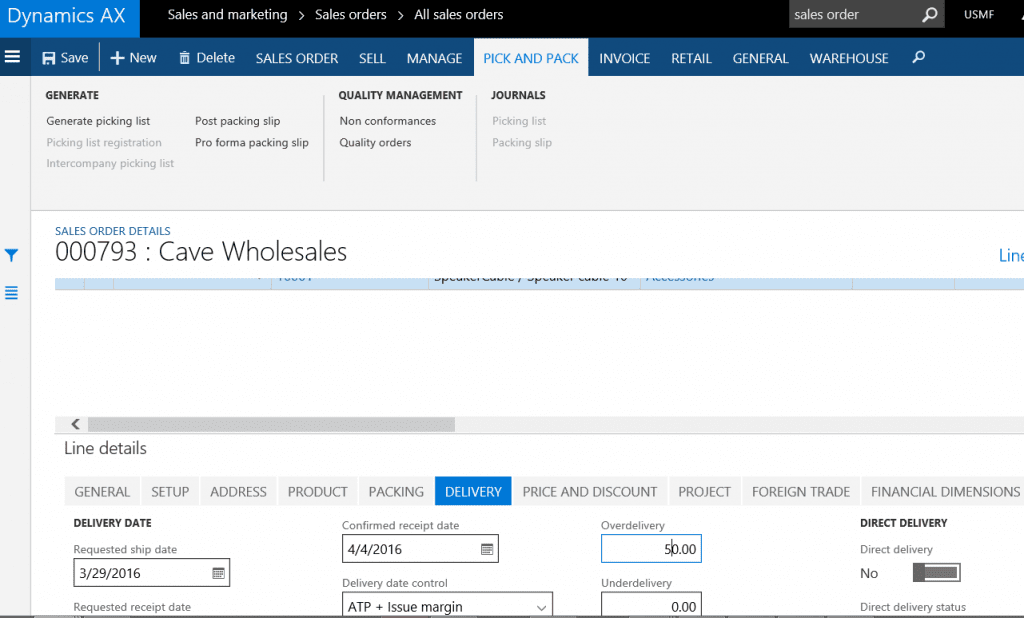Click the New plus icon
Screen dimensions: 1024x618
117,58
